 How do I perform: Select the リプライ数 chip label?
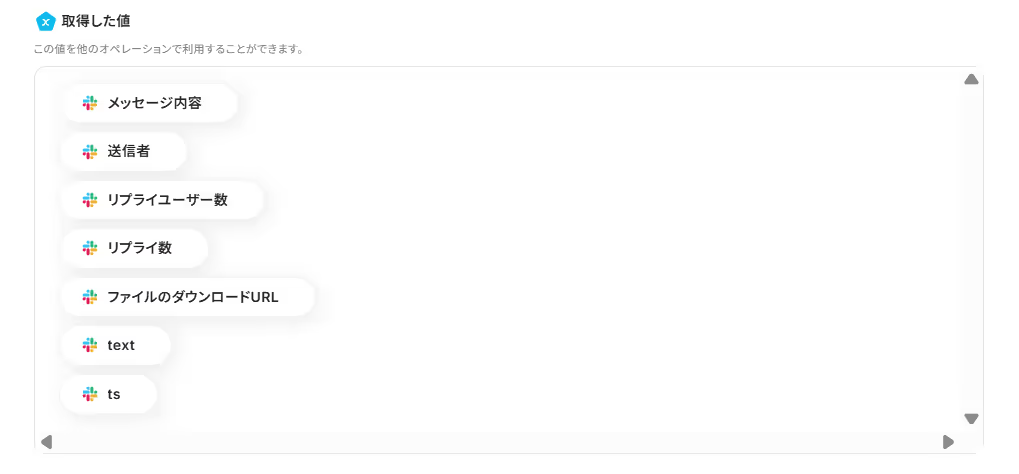tap(140, 248)
